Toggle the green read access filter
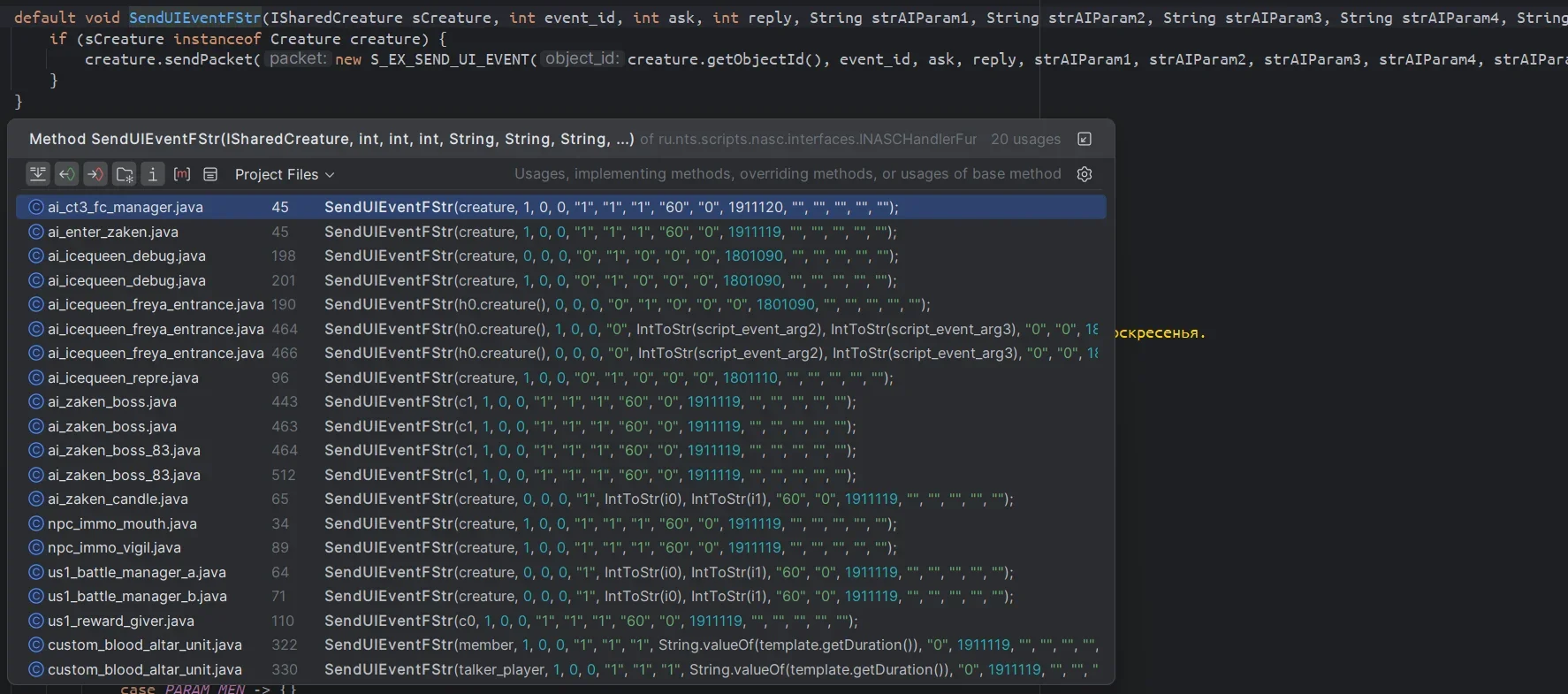Image resolution: width=1568 pixels, height=694 pixels. click(x=66, y=174)
